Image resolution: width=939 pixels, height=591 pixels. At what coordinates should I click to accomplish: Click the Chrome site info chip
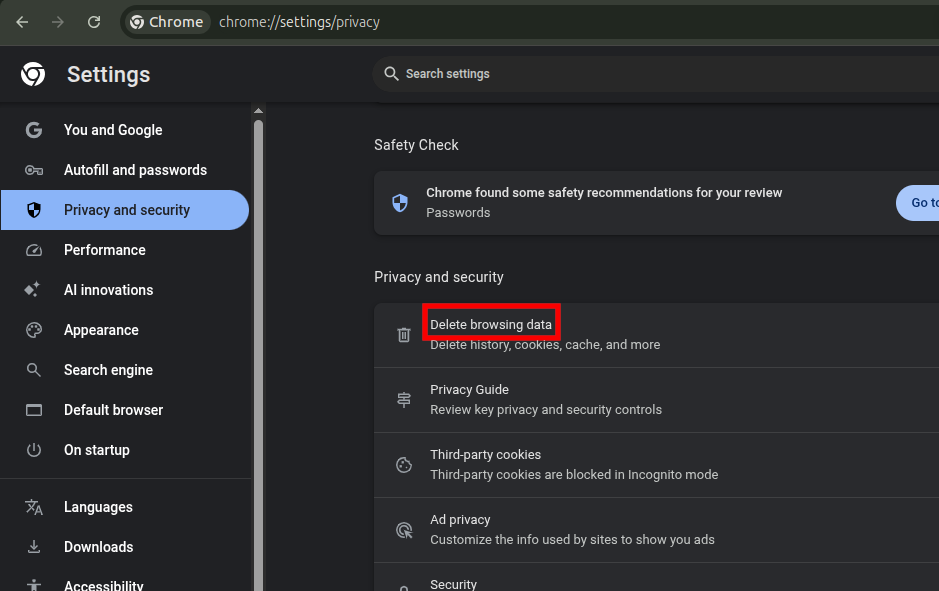click(x=167, y=22)
